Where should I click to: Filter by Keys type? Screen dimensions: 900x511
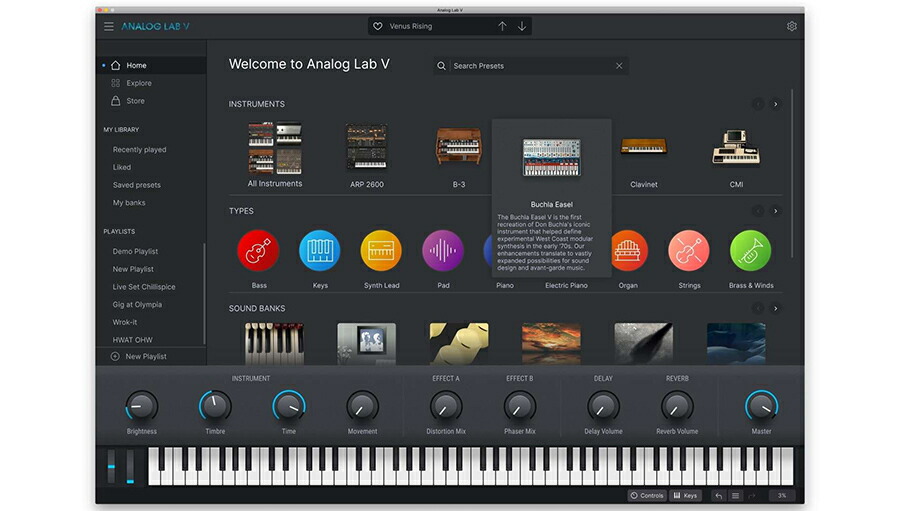(x=320, y=251)
